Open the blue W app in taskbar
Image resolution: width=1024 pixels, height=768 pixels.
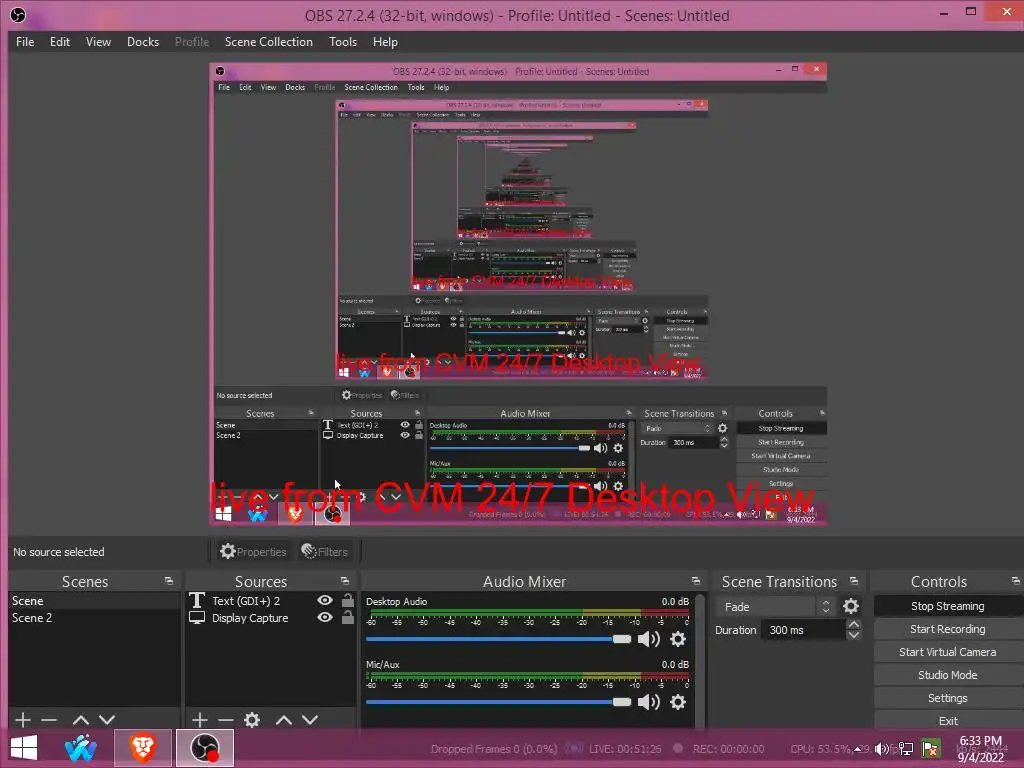pos(81,748)
